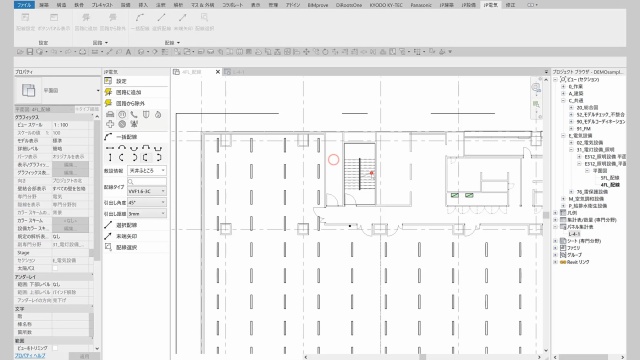
Task: Expand the Revit リンク tree node
Action: (555, 262)
